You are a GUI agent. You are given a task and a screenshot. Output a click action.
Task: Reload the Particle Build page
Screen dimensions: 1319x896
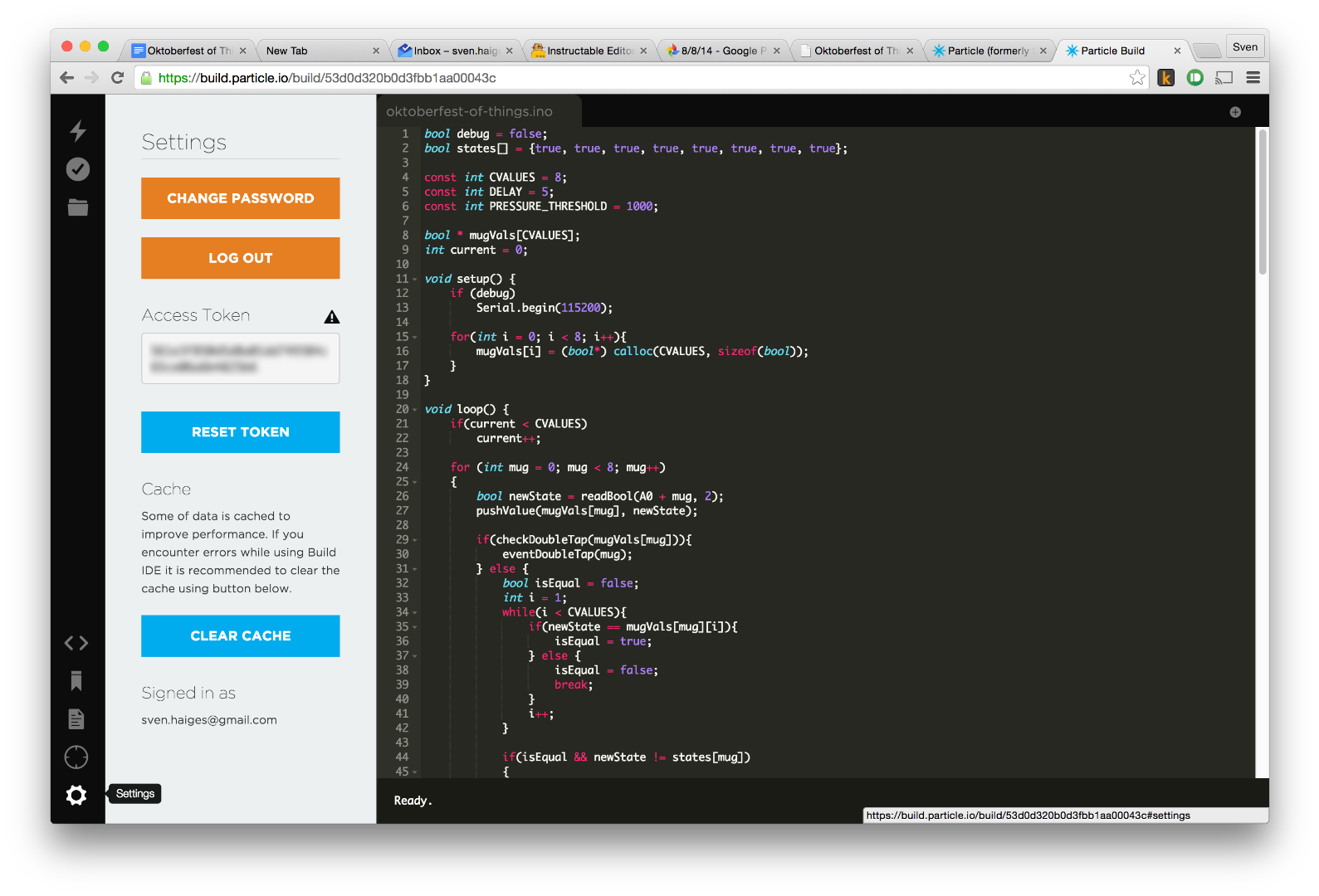pyautogui.click(x=118, y=78)
